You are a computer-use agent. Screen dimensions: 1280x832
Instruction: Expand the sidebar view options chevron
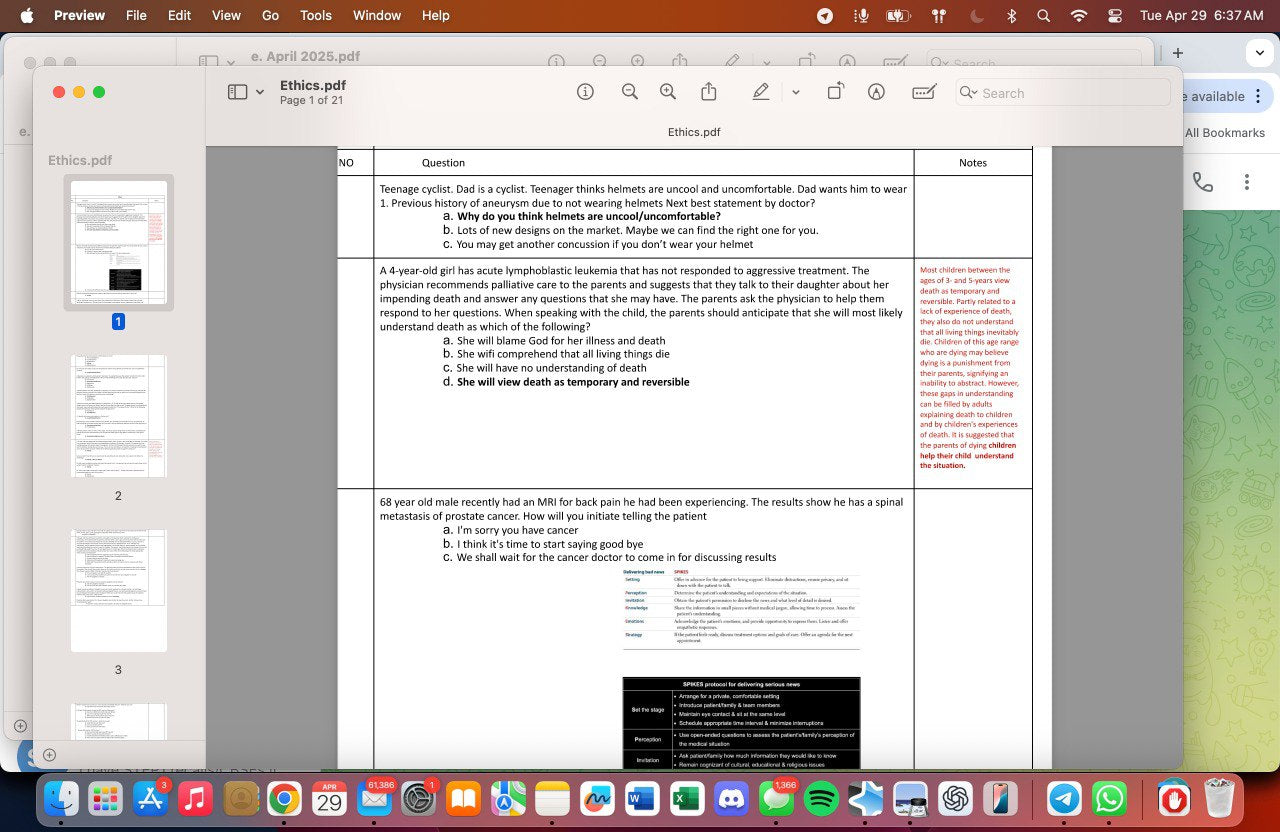tap(260, 92)
